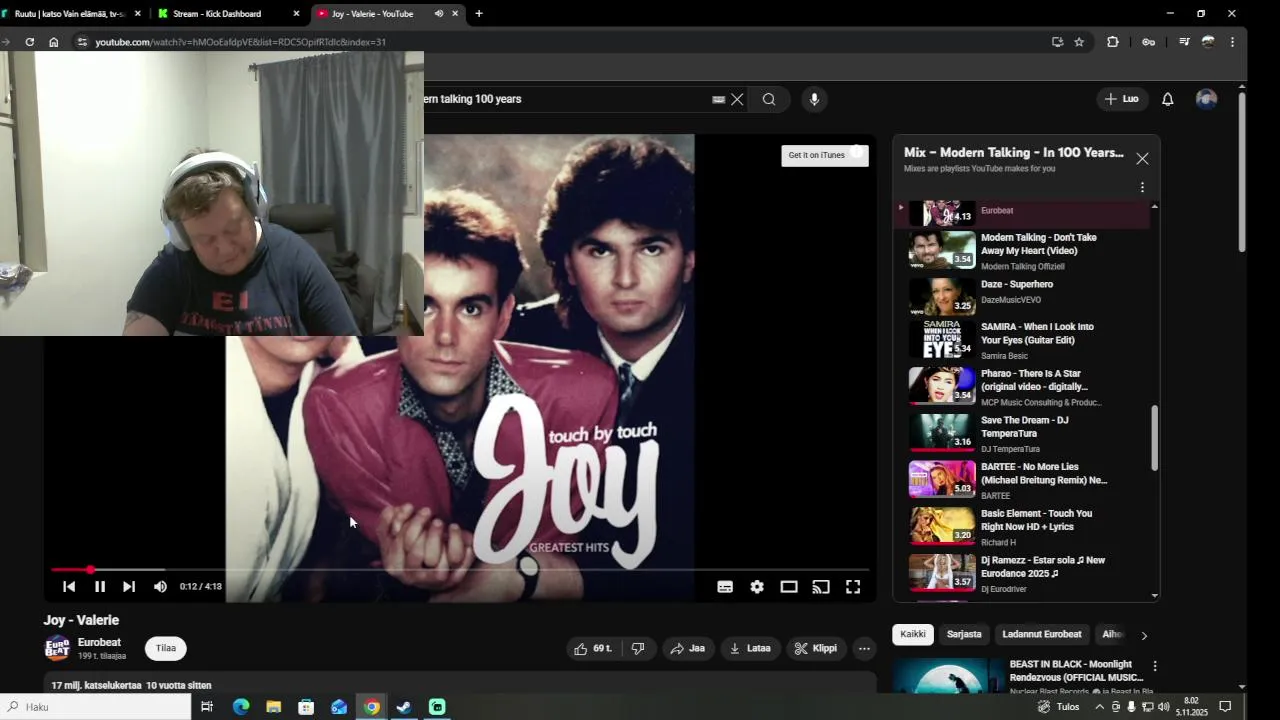1280x720 pixels.
Task: Open more actions menu below the video
Action: tap(864, 649)
